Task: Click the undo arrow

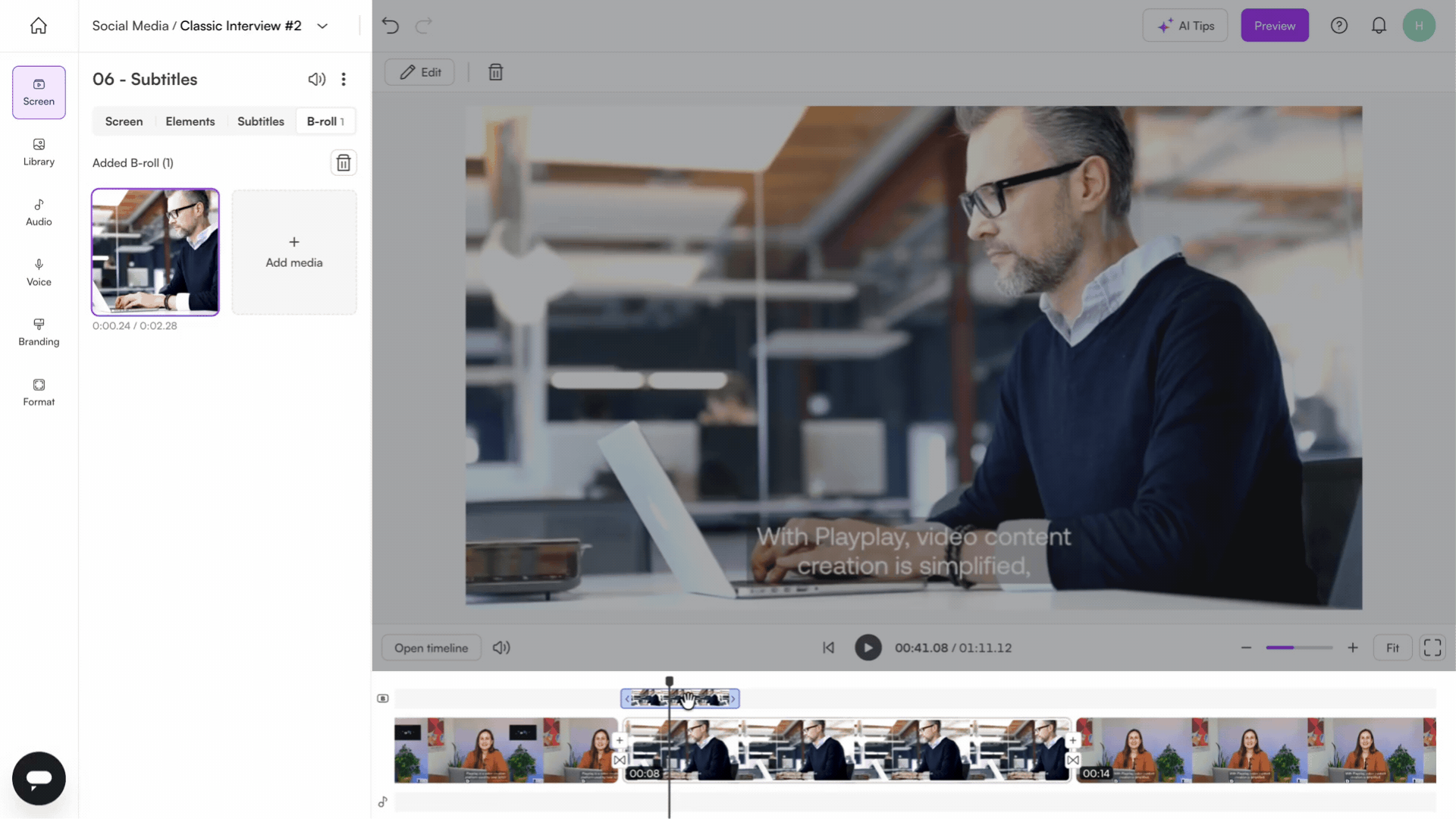Action: click(x=391, y=26)
